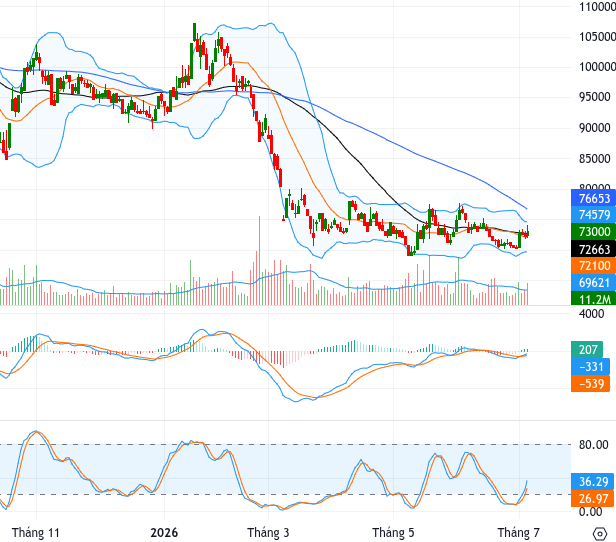
Task: Select the 73000 last price label
Action: (x=593, y=231)
